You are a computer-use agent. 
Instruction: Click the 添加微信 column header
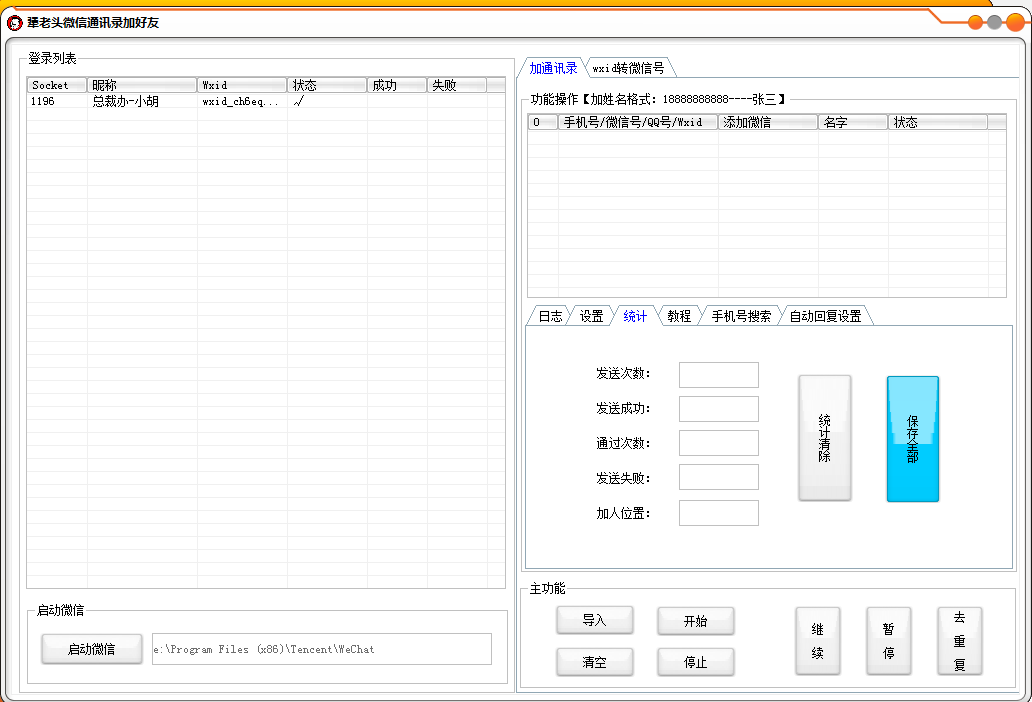point(768,122)
